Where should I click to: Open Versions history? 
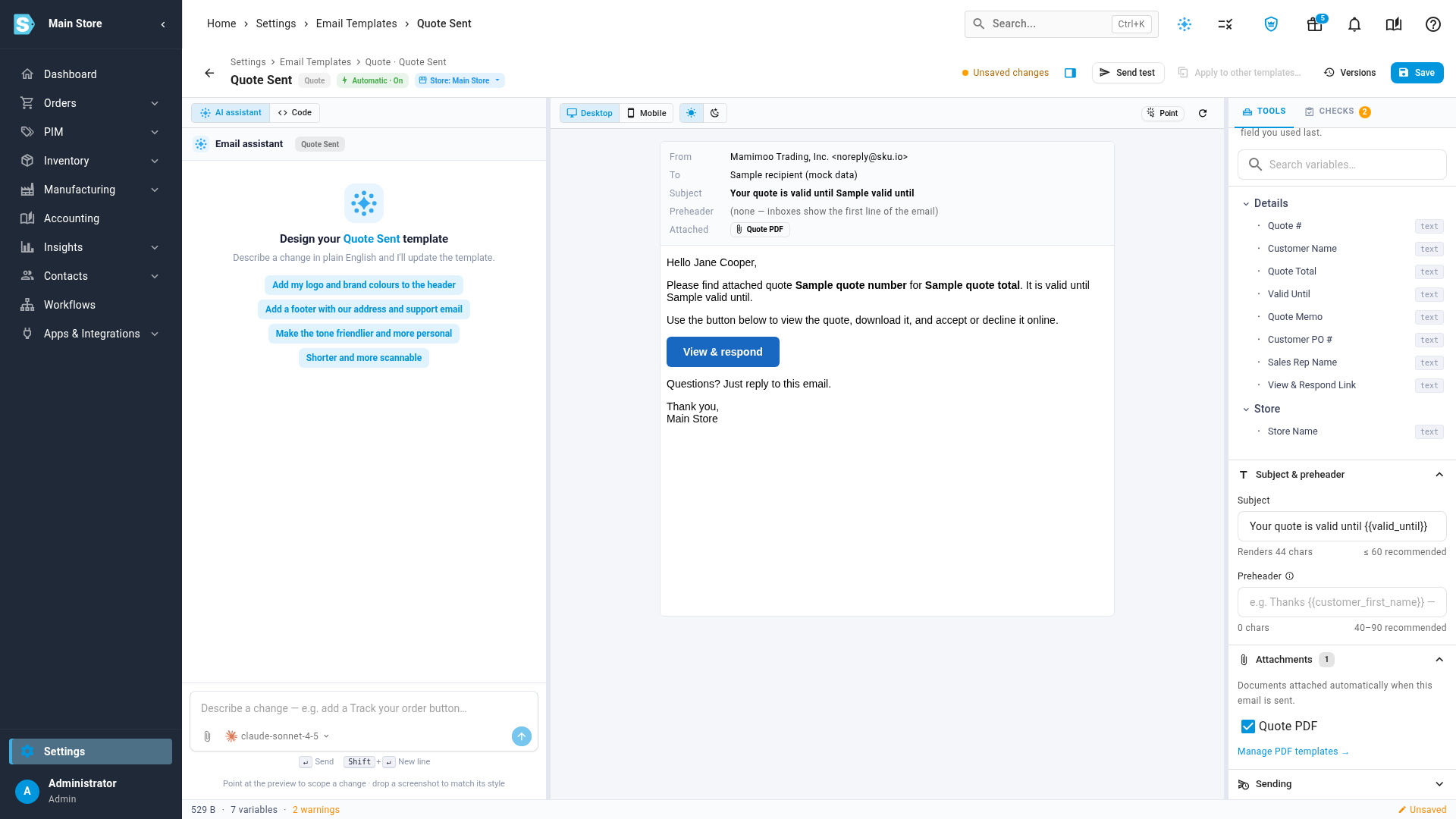tap(1350, 73)
